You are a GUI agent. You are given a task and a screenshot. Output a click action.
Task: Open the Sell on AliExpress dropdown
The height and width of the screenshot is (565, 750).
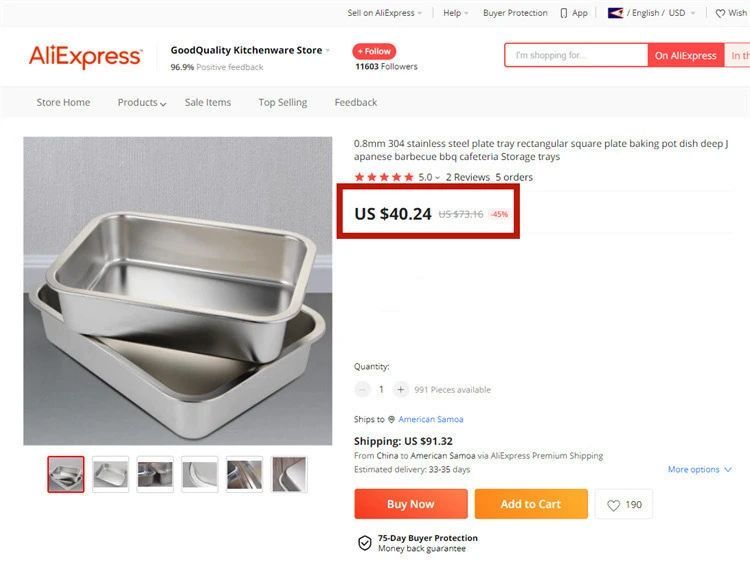coord(384,13)
